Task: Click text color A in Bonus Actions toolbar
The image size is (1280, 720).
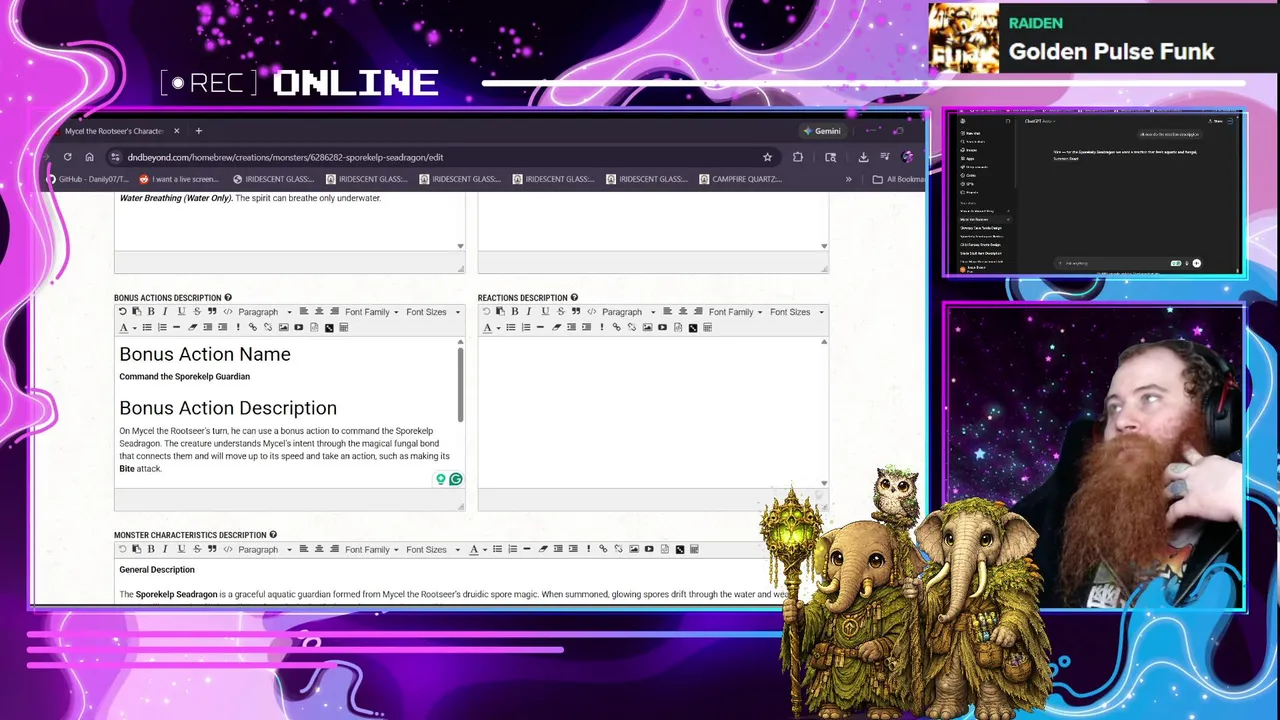Action: (x=124, y=328)
